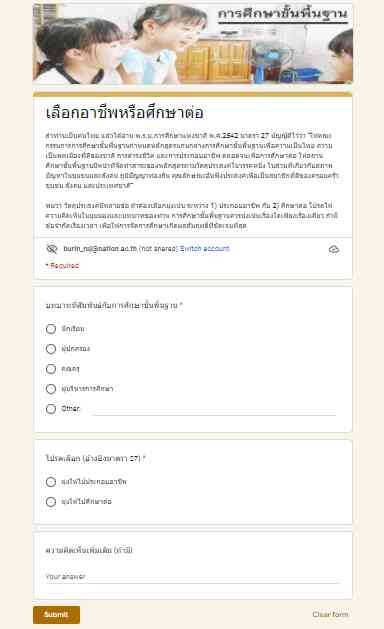This screenshot has width=384, height=629.
Task: Click the cloud saved-draft icon
Action: click(x=334, y=250)
